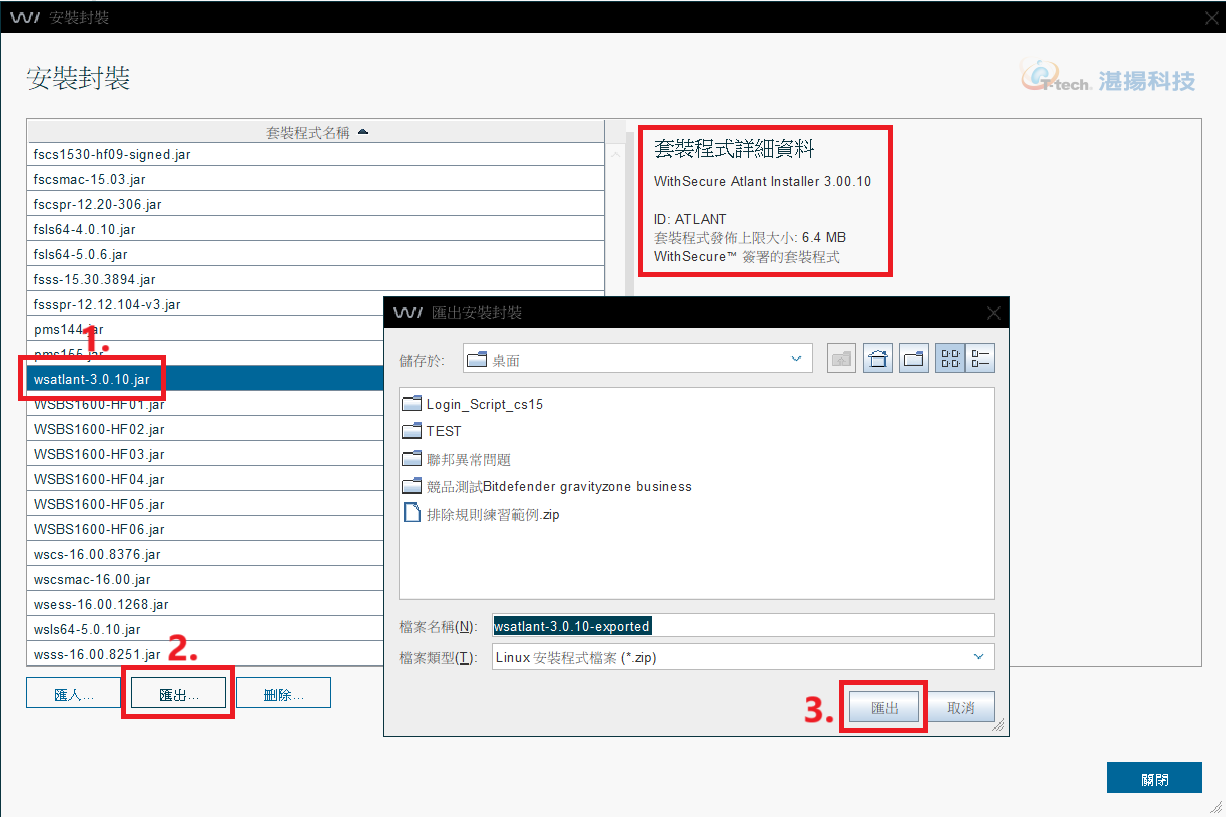
Task: Click 取消 to cancel the export
Action: [960, 707]
